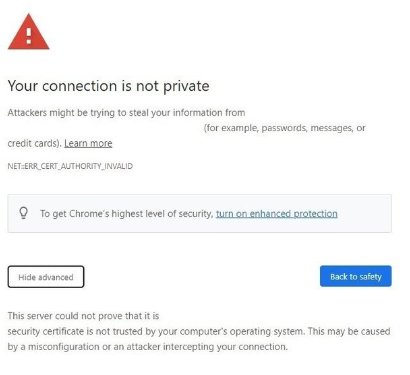Click the red warning triangle icon
Screen dimensions: 410x375
29,32
